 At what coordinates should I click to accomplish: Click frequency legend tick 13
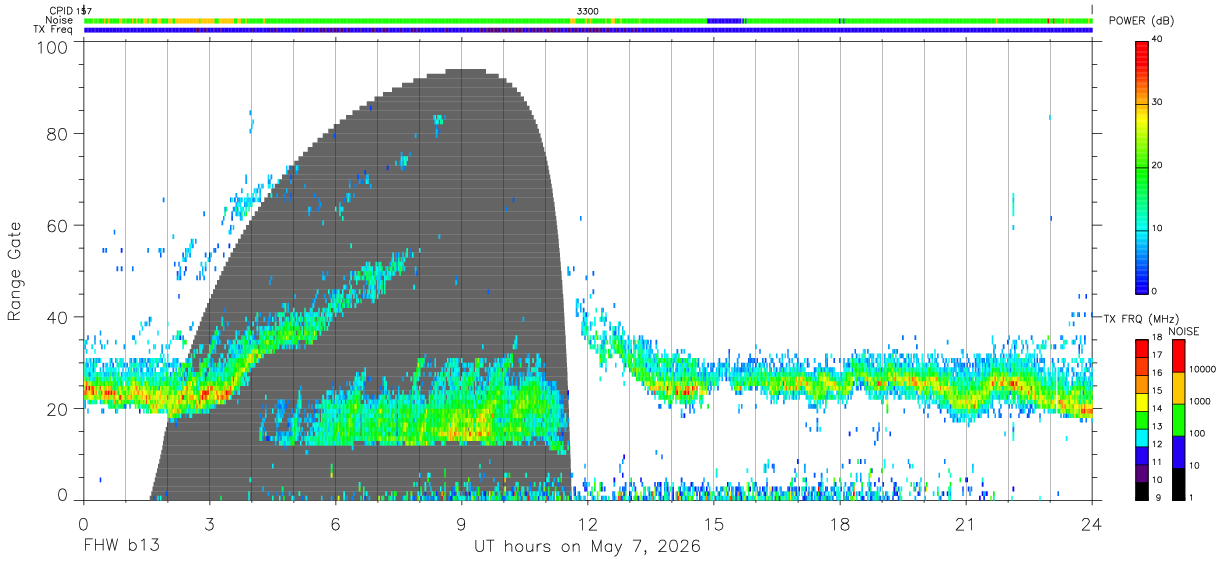click(x=1158, y=426)
